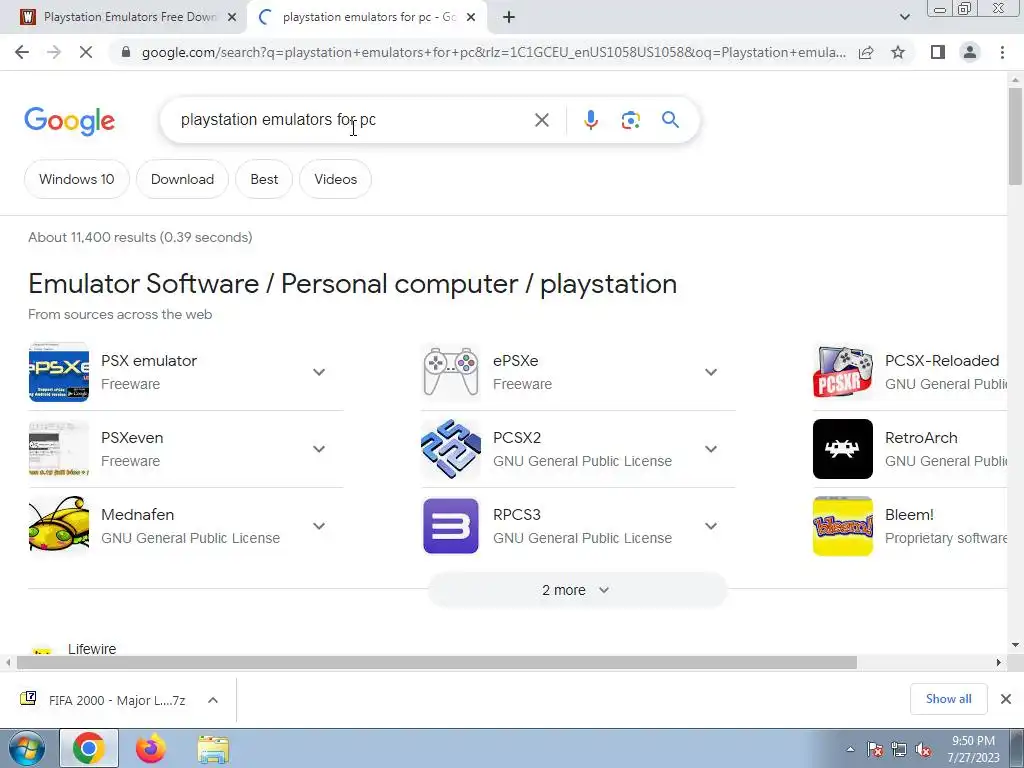Viewport: 1024px width, 768px height.
Task: Open the browser side panel icon
Action: pyautogui.click(x=938, y=52)
